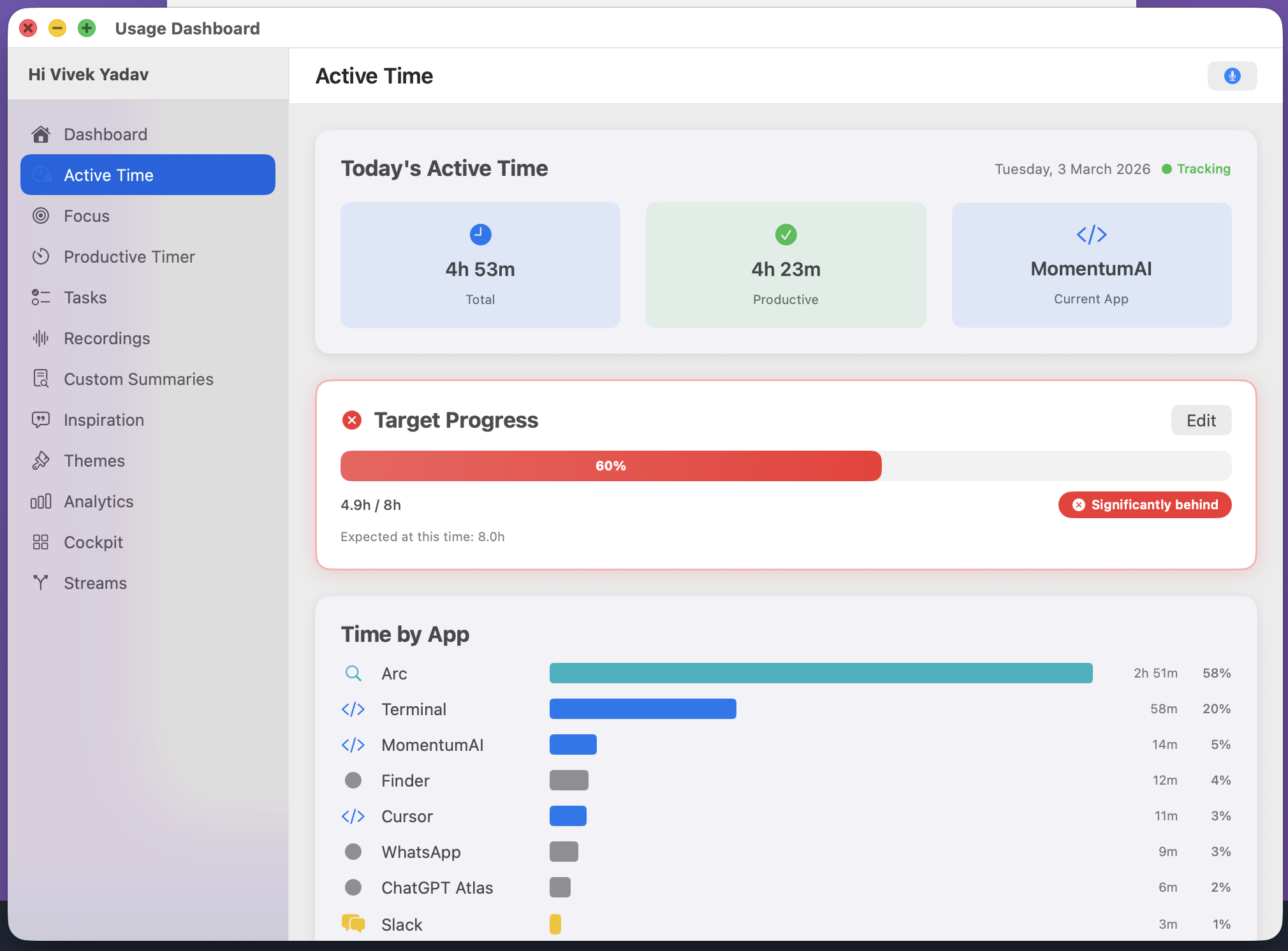Click the Focus target icon
This screenshot has width=1288, height=951.
41,215
